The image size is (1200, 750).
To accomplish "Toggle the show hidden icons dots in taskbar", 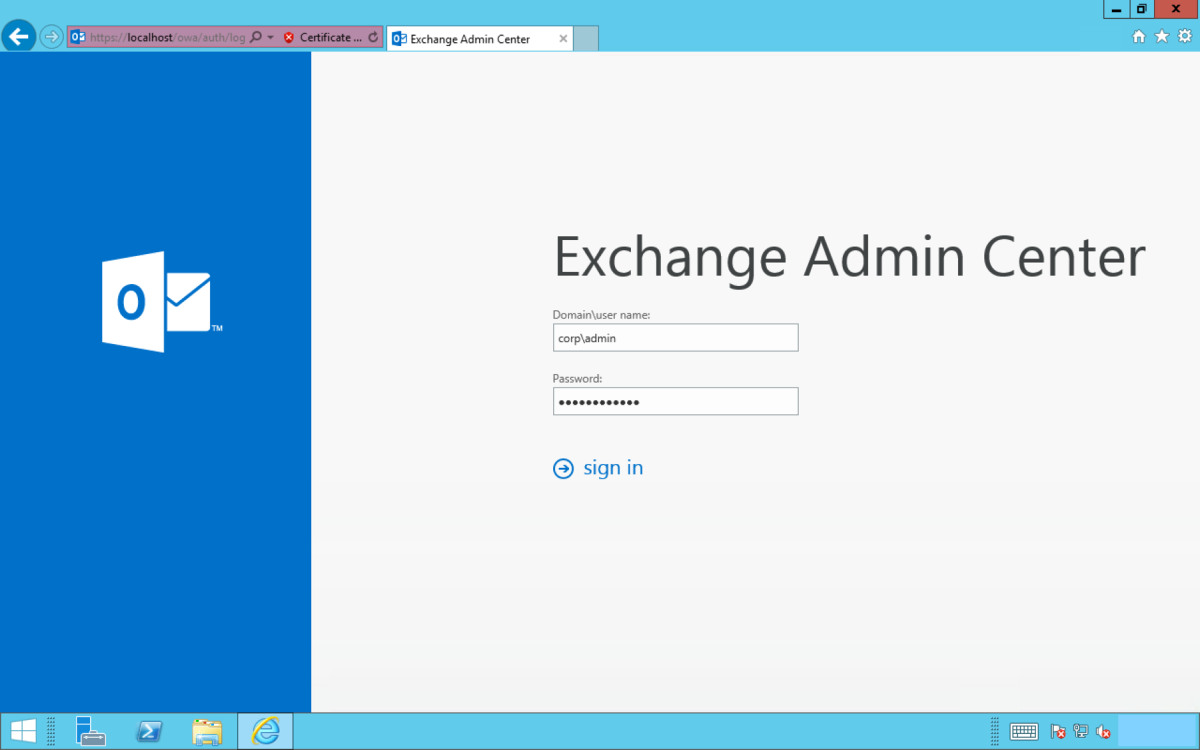I will (995, 731).
